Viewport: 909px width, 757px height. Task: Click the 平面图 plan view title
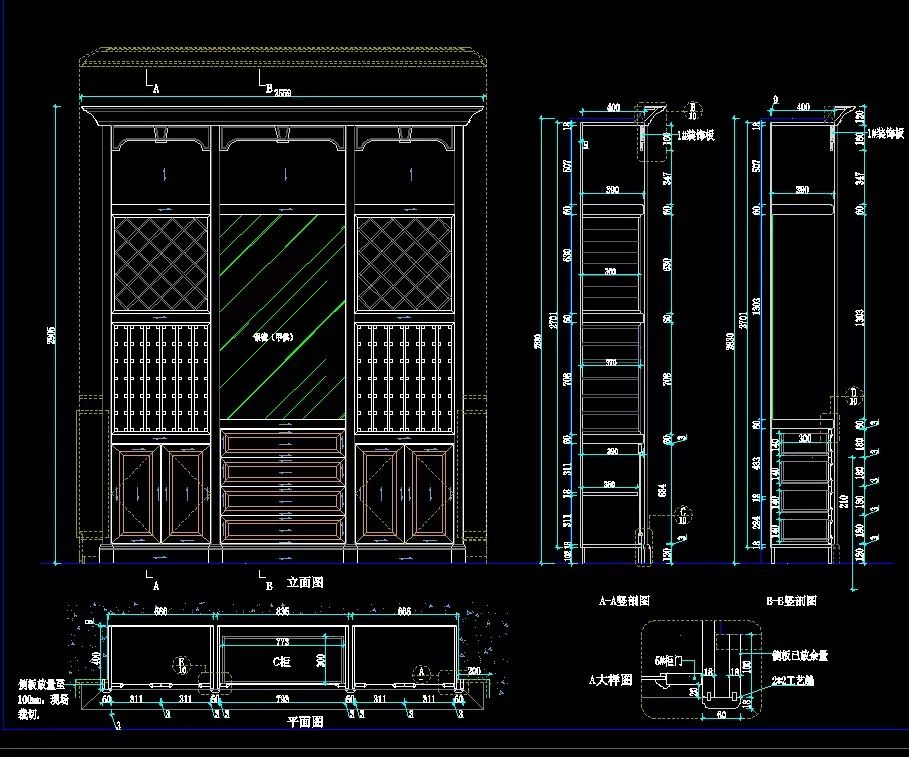(305, 722)
